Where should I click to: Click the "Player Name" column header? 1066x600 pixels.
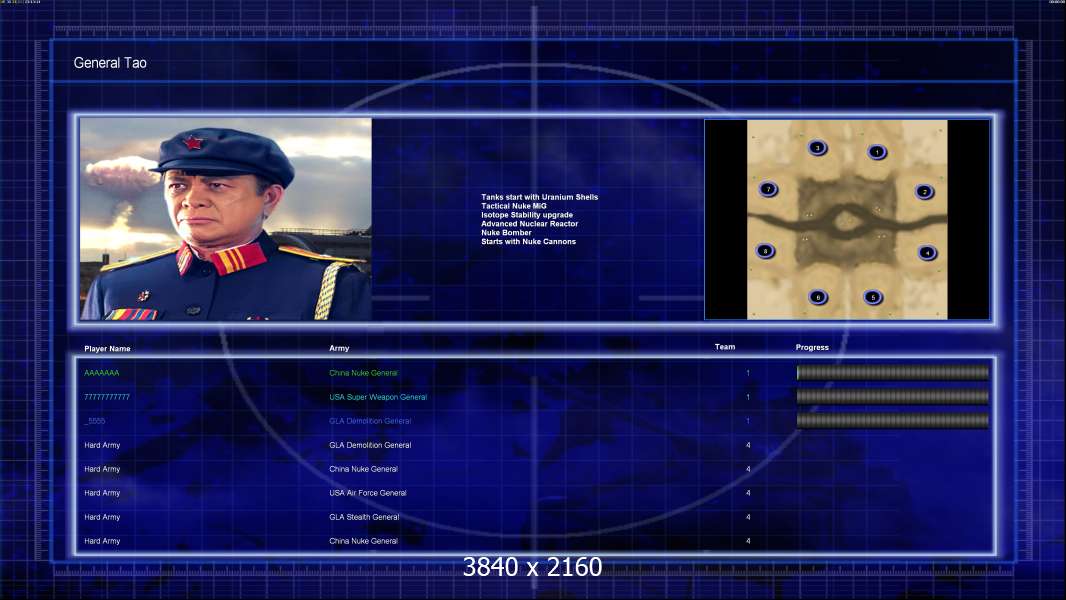point(107,349)
